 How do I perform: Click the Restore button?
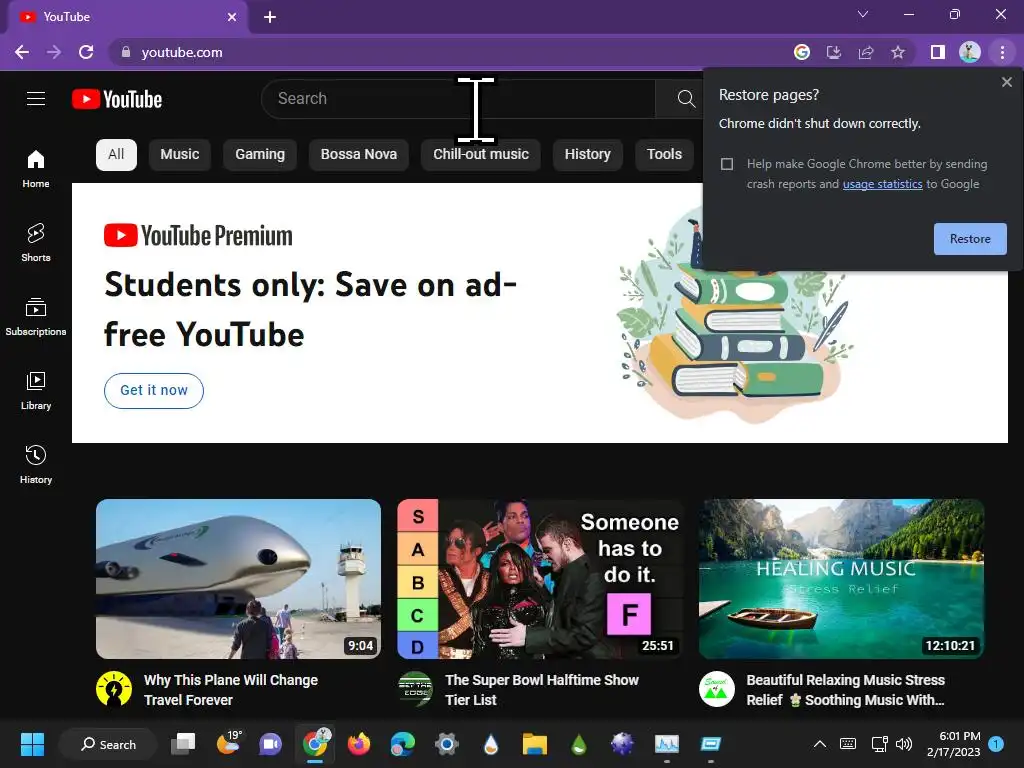[x=970, y=239]
